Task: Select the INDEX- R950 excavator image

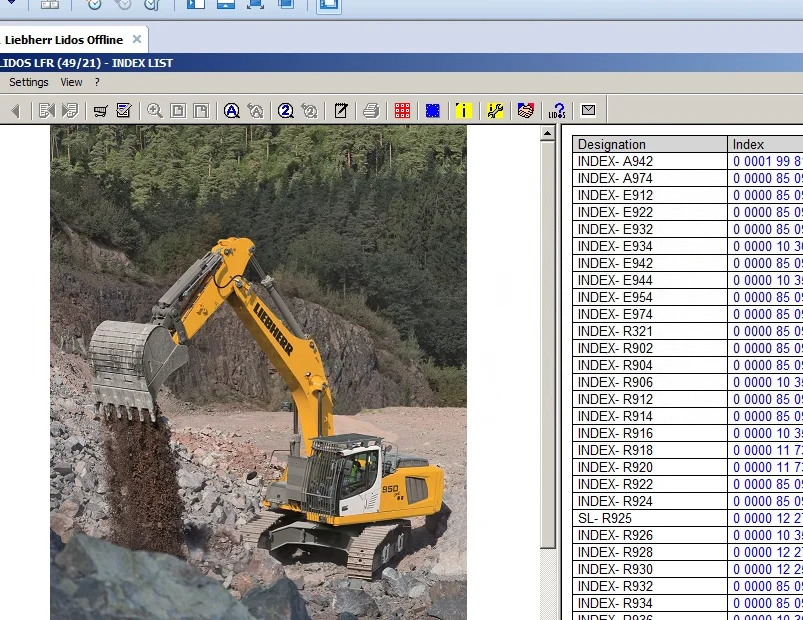Action: pos(258,372)
